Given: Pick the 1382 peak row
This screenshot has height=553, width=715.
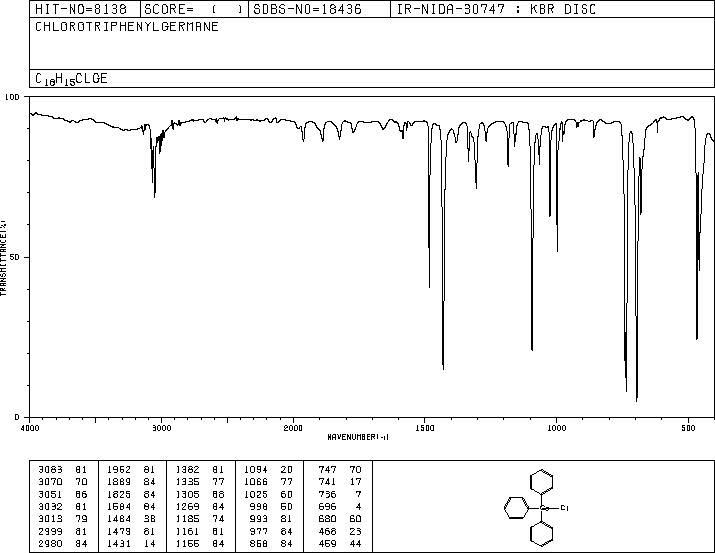Looking at the screenshot, I should 200,470.
